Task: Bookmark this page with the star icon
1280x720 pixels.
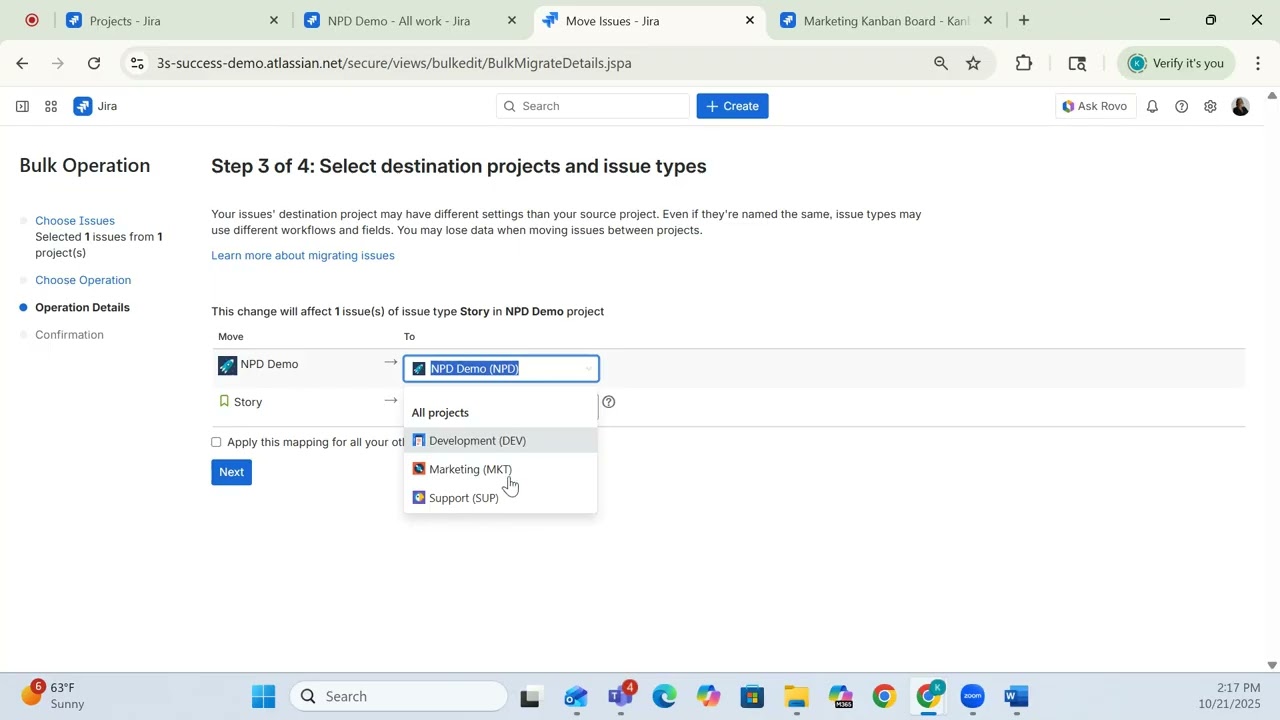Action: tap(973, 63)
